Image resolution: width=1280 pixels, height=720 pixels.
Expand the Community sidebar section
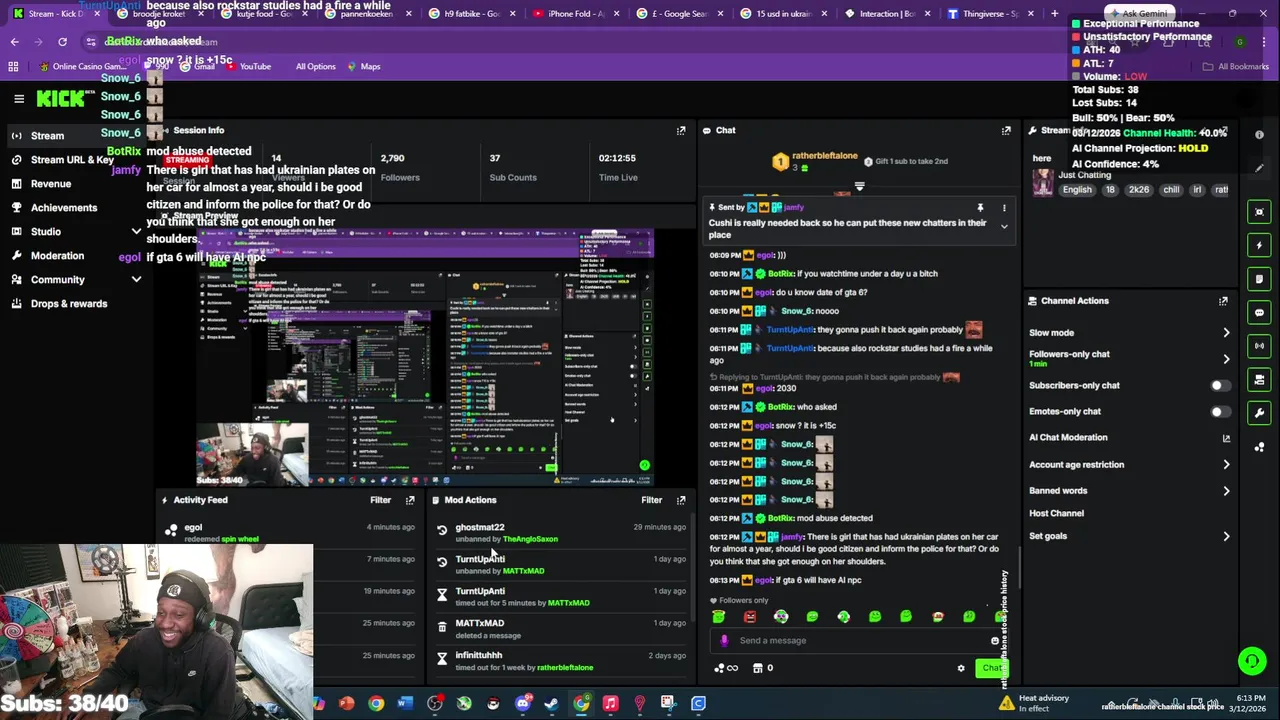pyautogui.click(x=75, y=280)
